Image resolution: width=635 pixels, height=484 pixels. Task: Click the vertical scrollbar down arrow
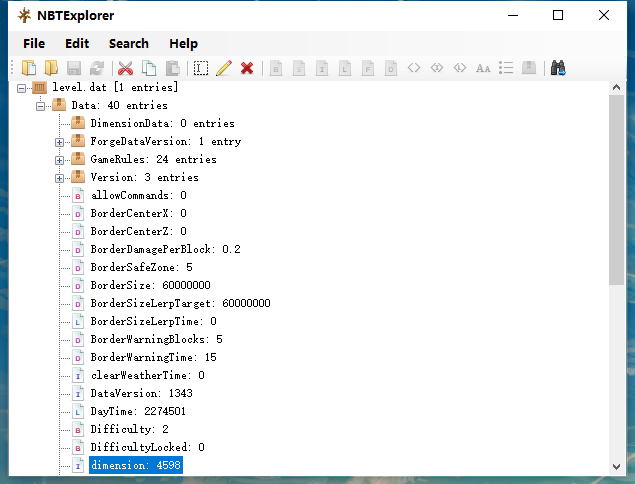pyautogui.click(x=616, y=467)
